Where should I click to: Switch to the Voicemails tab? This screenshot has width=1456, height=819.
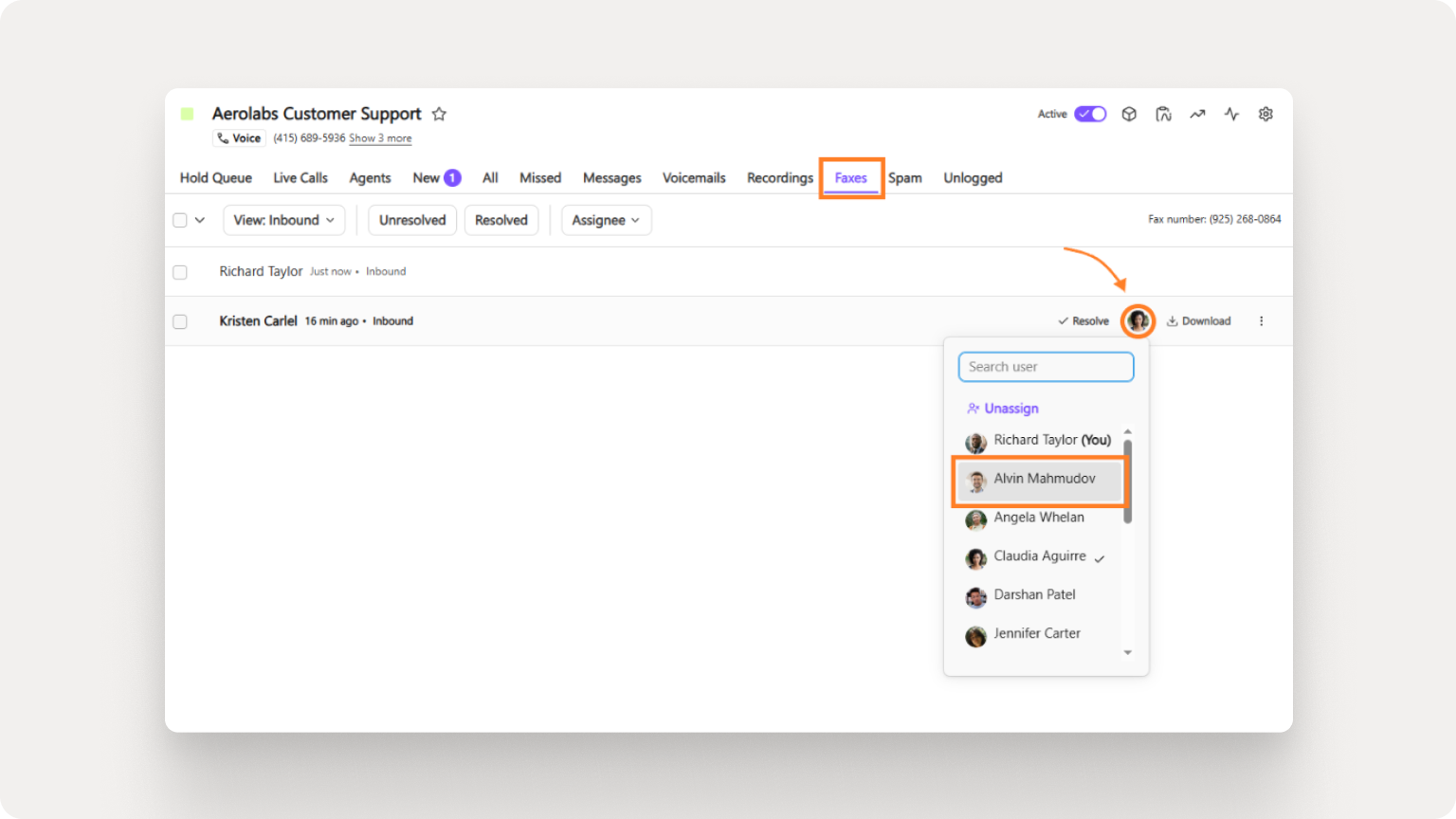click(x=693, y=177)
